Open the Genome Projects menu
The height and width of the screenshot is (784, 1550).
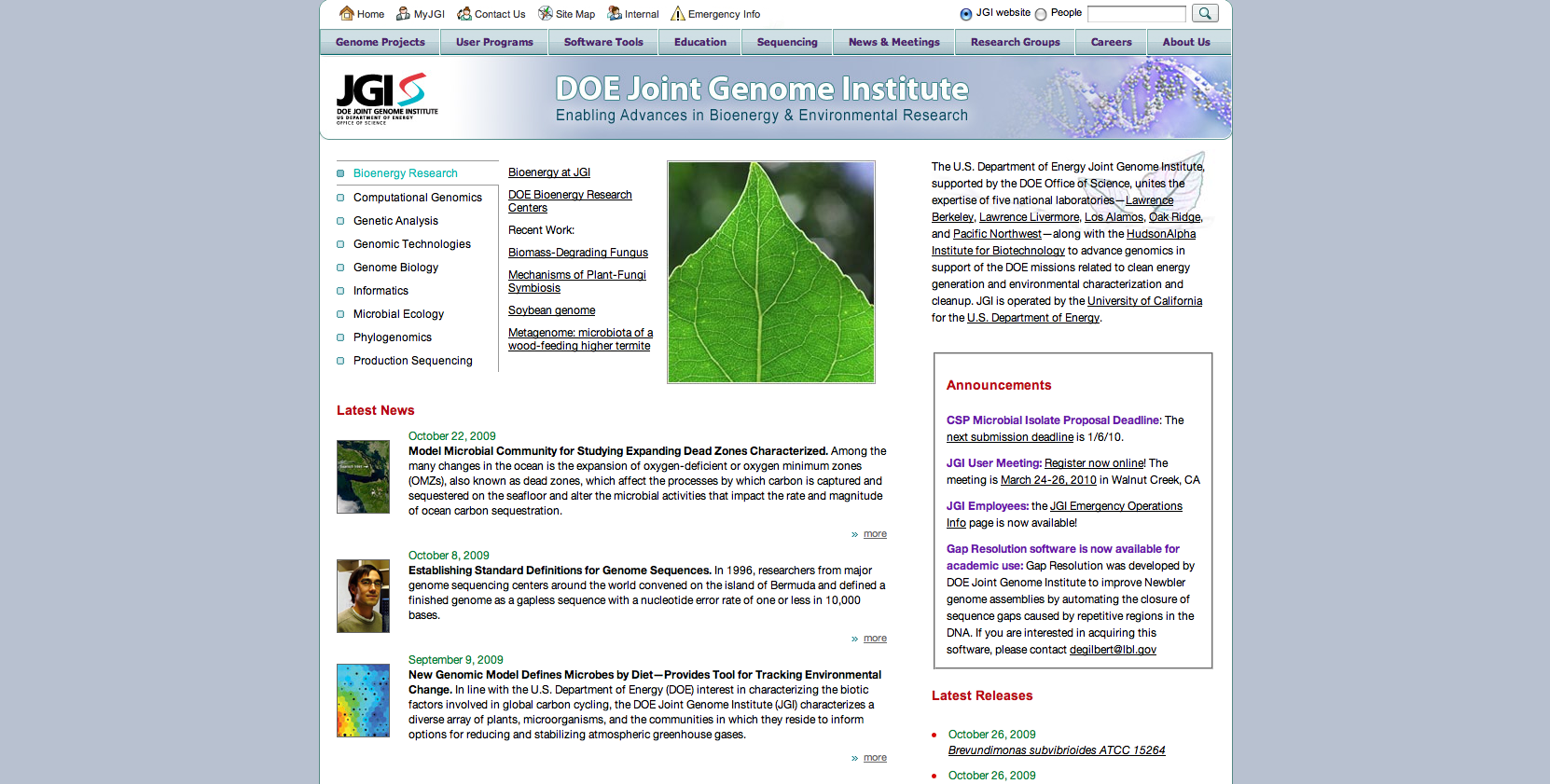click(x=381, y=42)
